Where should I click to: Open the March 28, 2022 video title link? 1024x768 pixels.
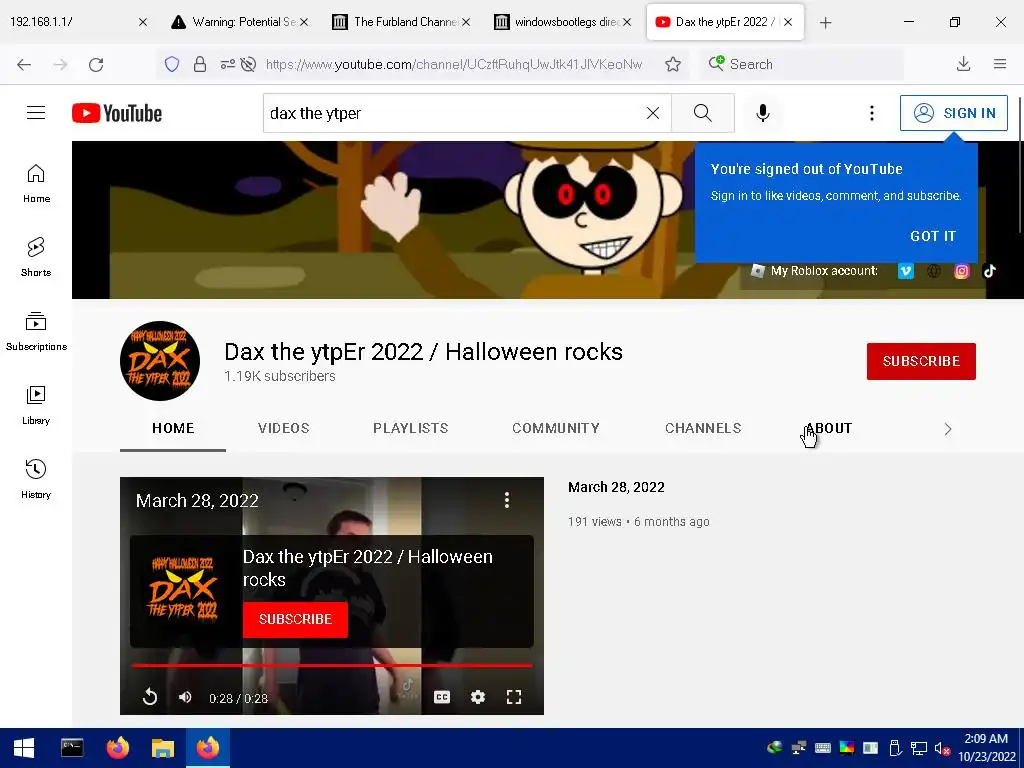[x=616, y=487]
